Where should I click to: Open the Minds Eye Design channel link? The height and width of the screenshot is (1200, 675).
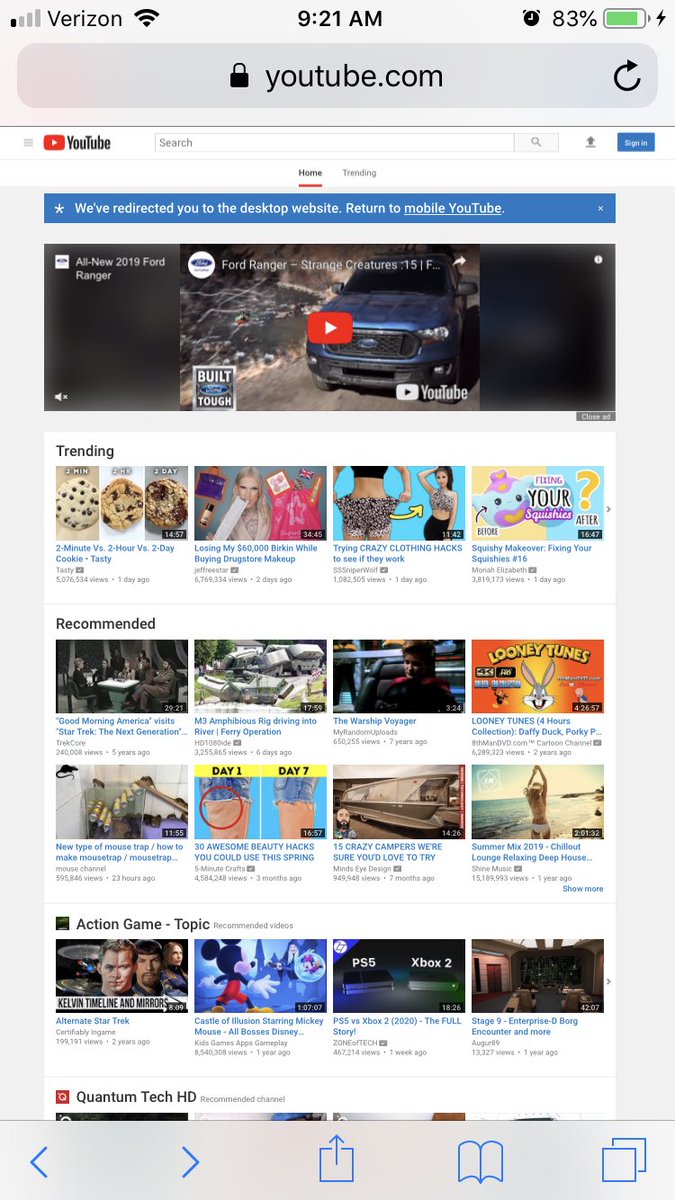363,869
